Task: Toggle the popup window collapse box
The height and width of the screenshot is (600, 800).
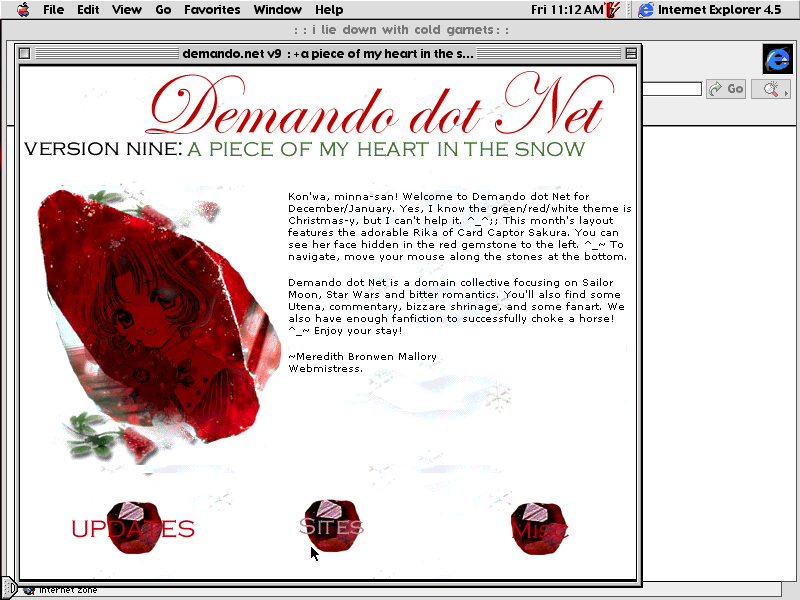Action: (x=630, y=53)
